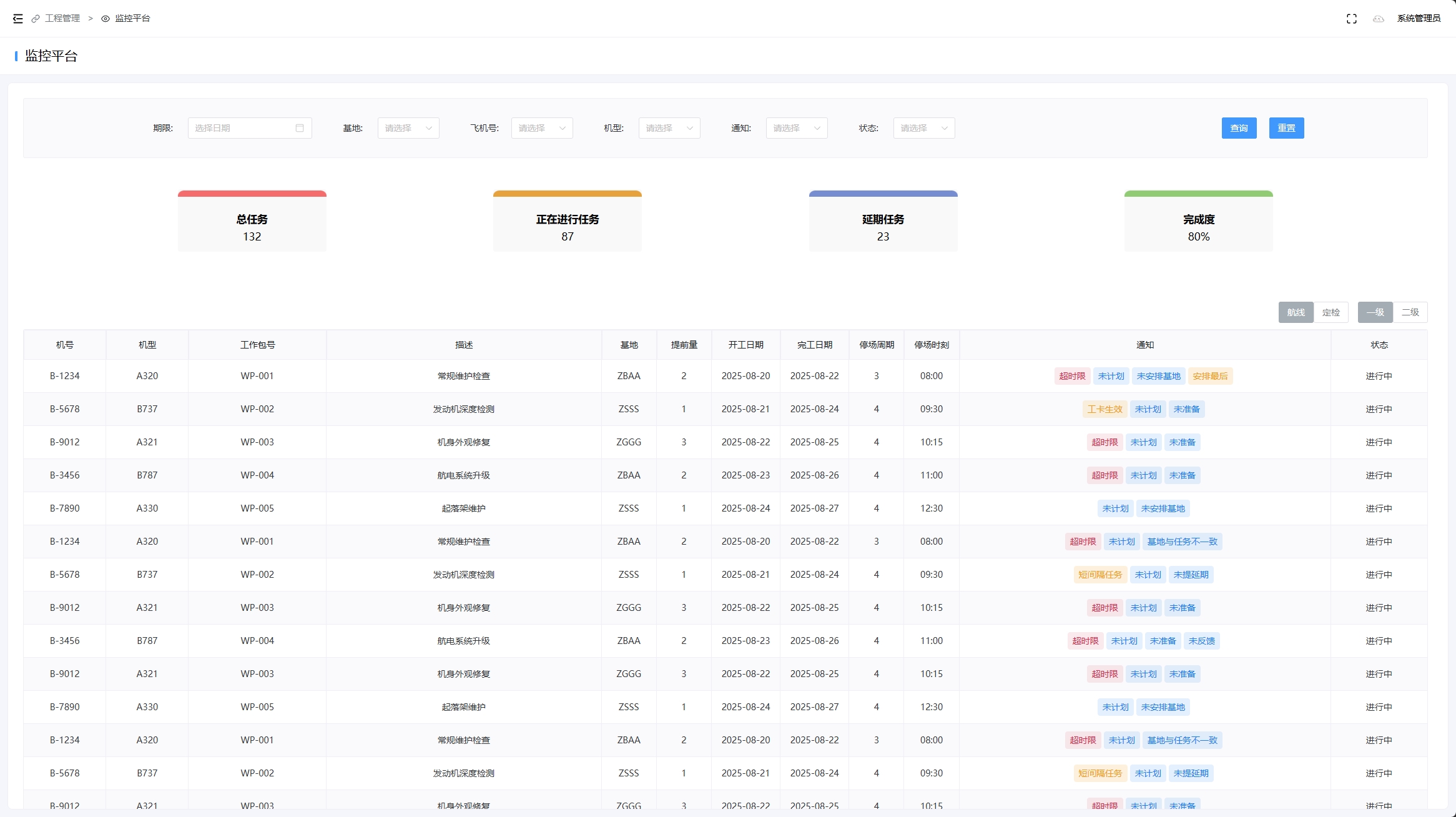Click the 2025-08-27 date in first WP-005 row
Viewport: 1456px width, 817px height.
(814, 508)
